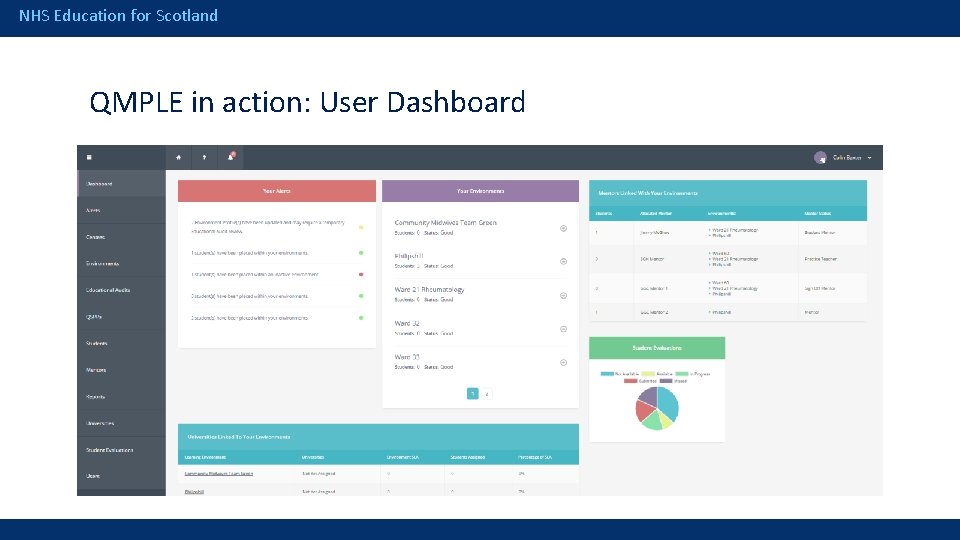Click the Ward 32 environment title
The image size is (960, 540).
click(x=407, y=323)
